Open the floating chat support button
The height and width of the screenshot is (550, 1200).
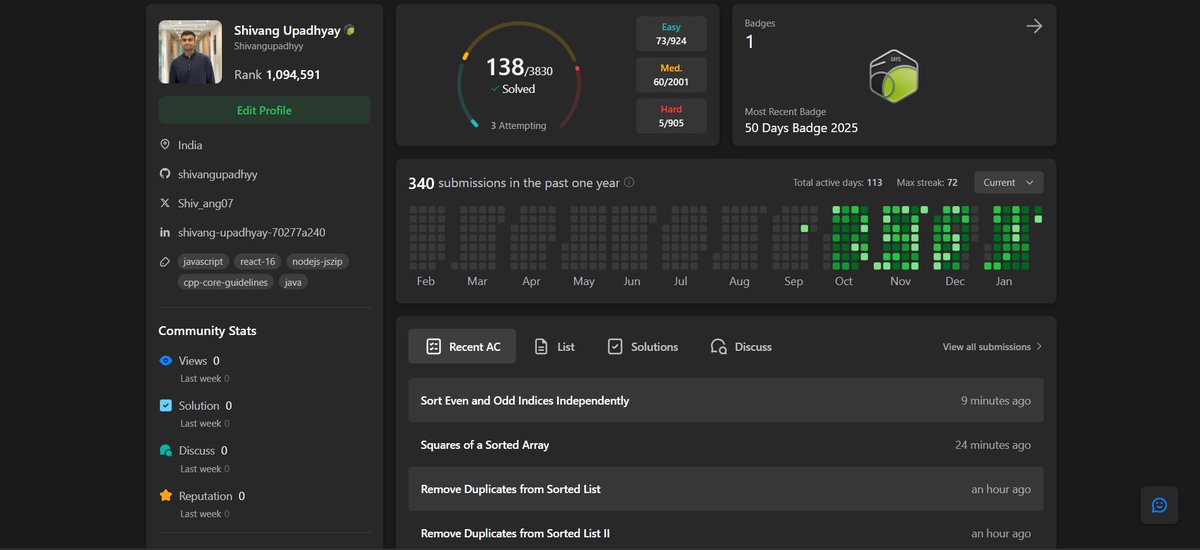1159,505
